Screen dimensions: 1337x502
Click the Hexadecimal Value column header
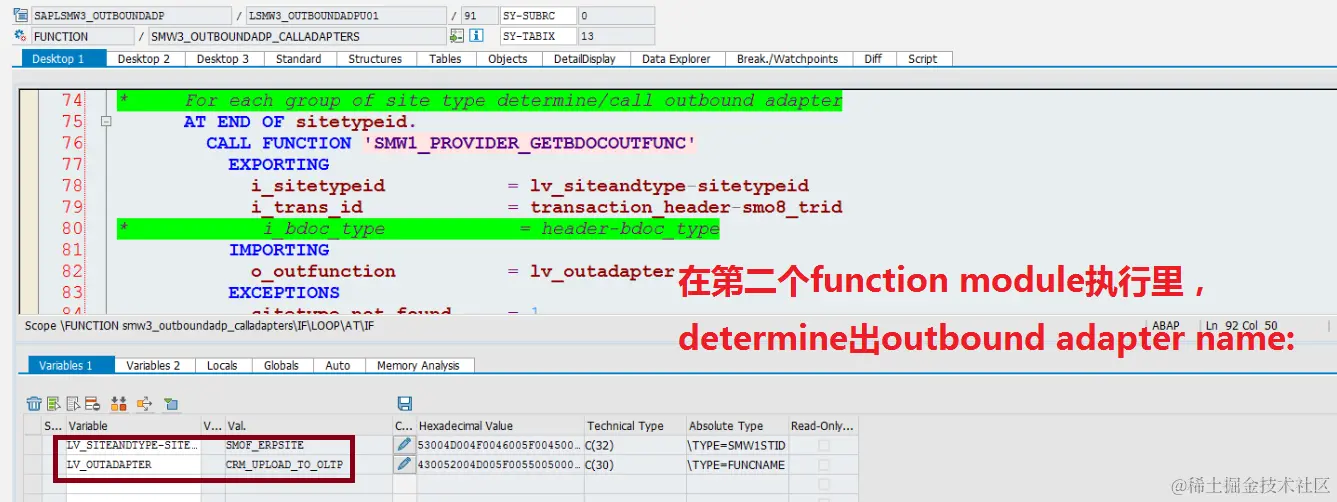tap(499, 426)
